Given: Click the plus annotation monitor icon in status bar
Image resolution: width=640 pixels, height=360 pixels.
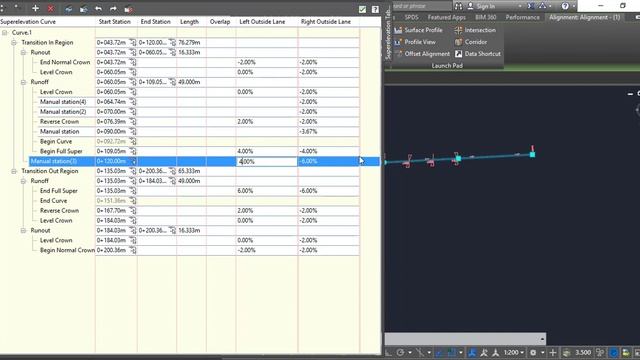Looking at the screenshot, I should click(553, 352).
